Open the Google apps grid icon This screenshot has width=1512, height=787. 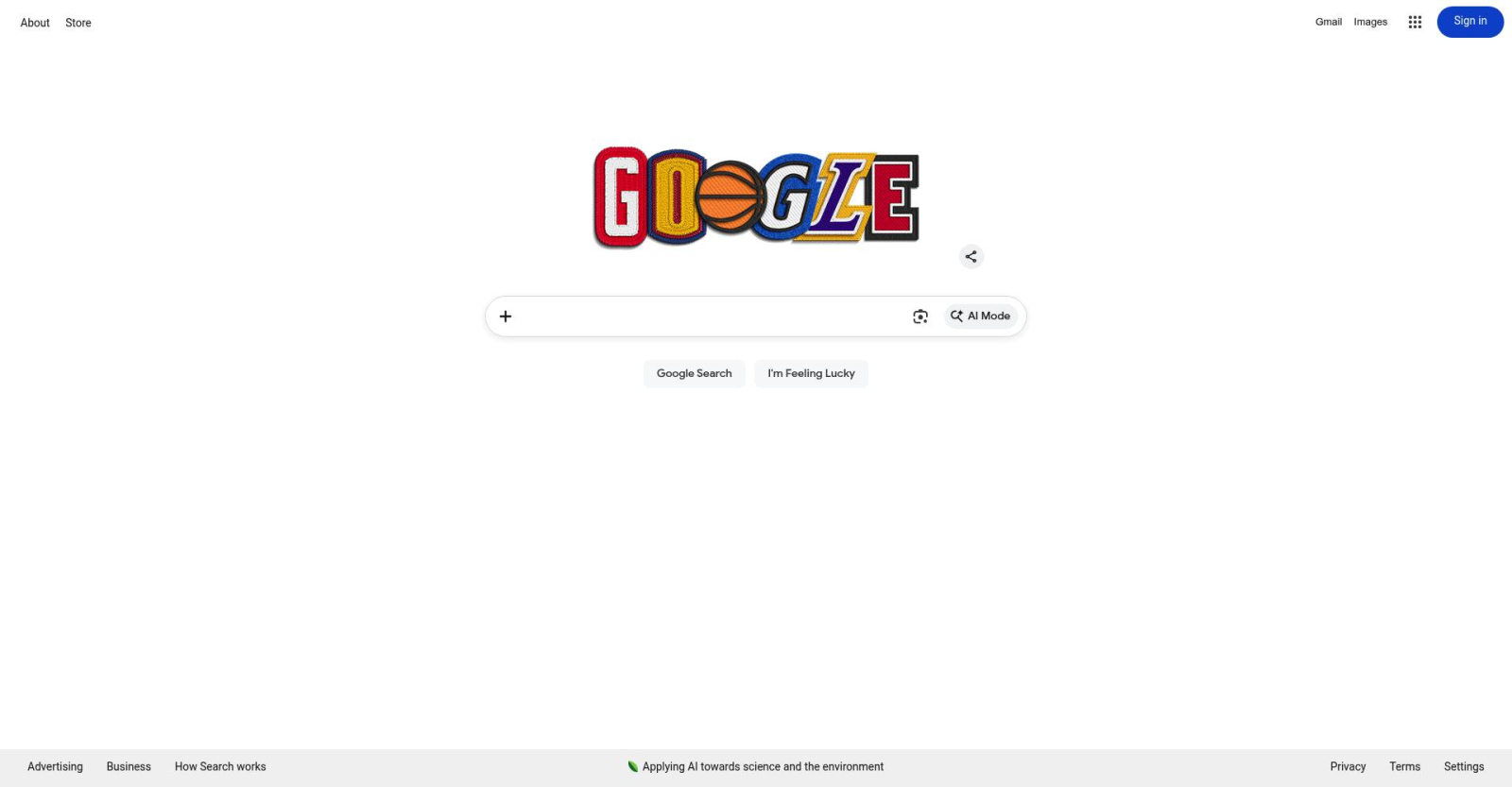pyautogui.click(x=1415, y=22)
